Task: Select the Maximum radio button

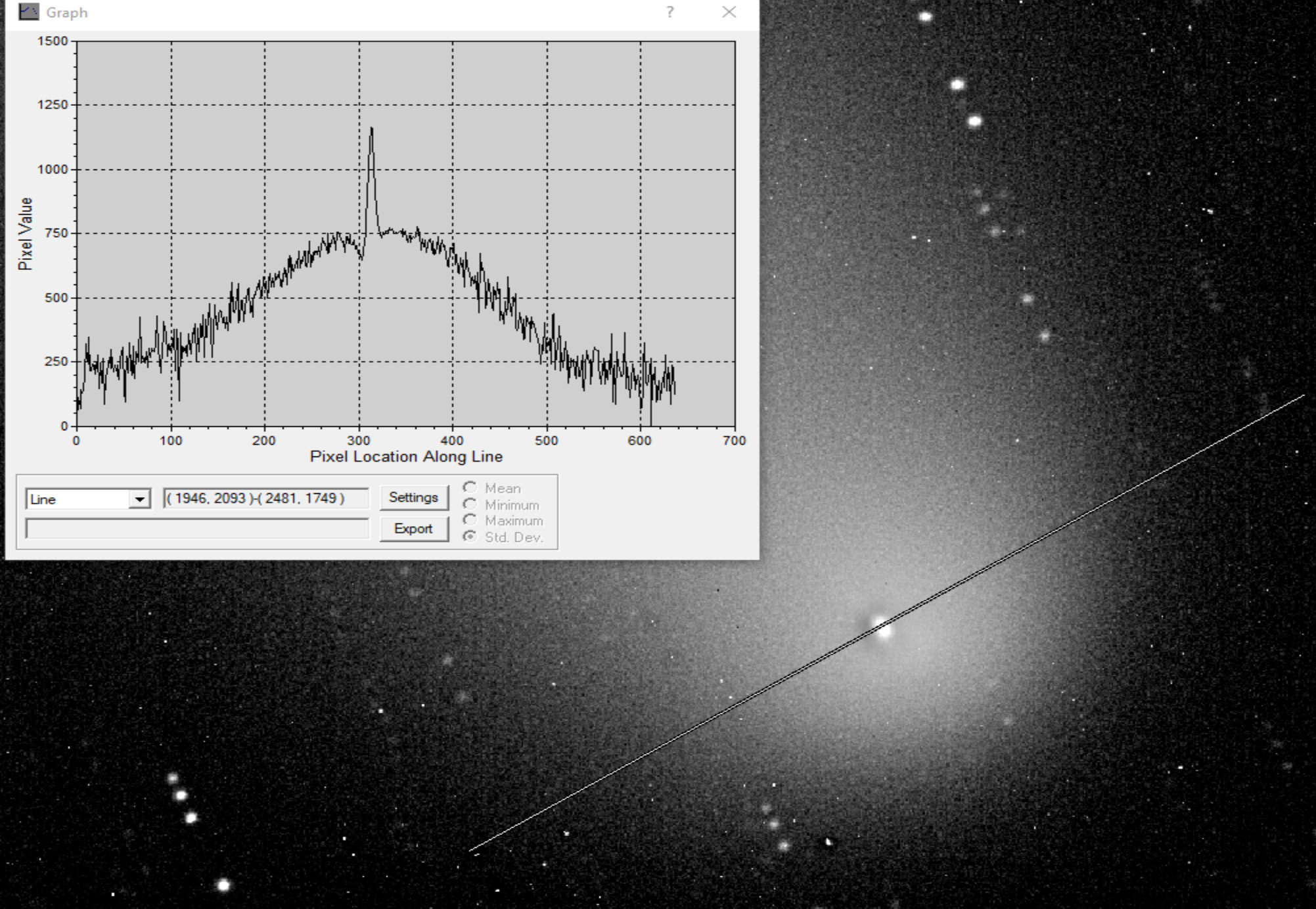Action: pyautogui.click(x=470, y=520)
